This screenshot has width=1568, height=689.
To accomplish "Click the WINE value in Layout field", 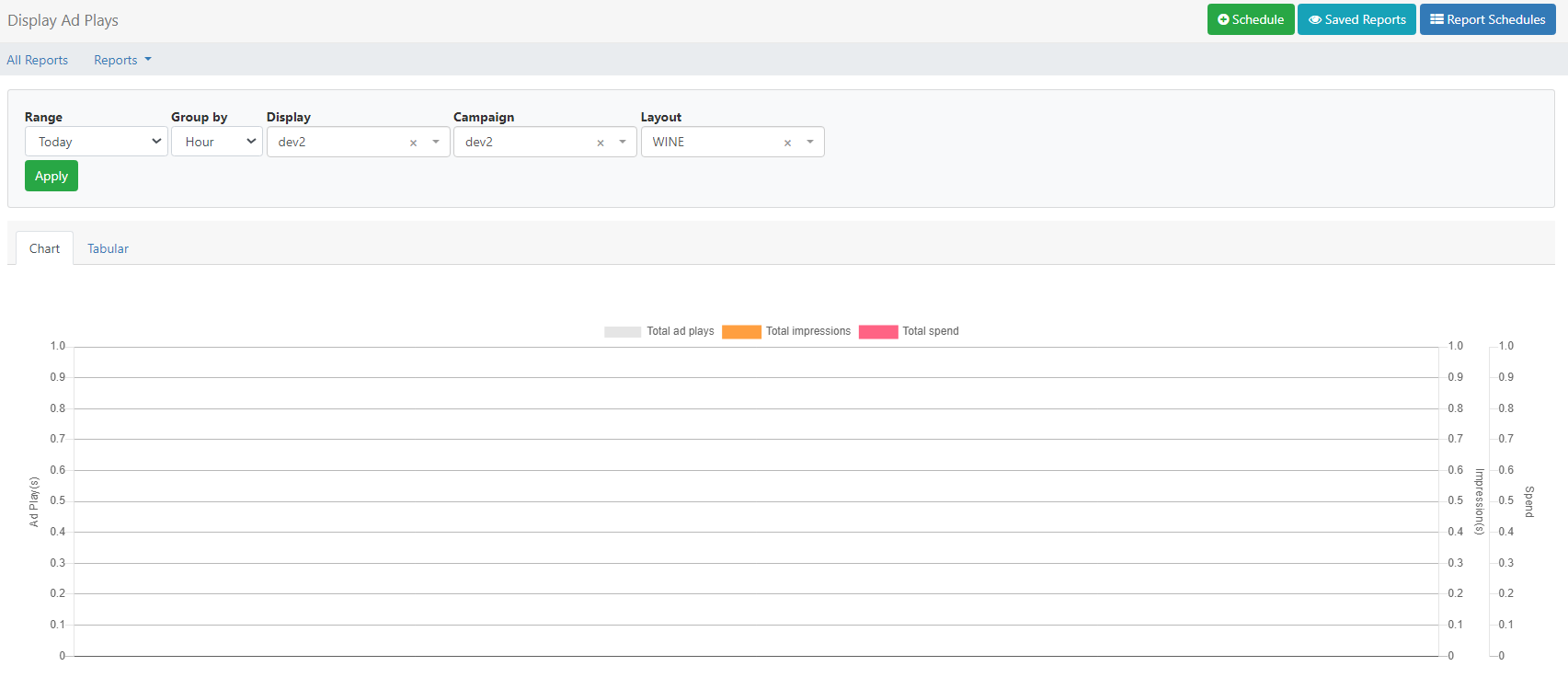I will [669, 142].
